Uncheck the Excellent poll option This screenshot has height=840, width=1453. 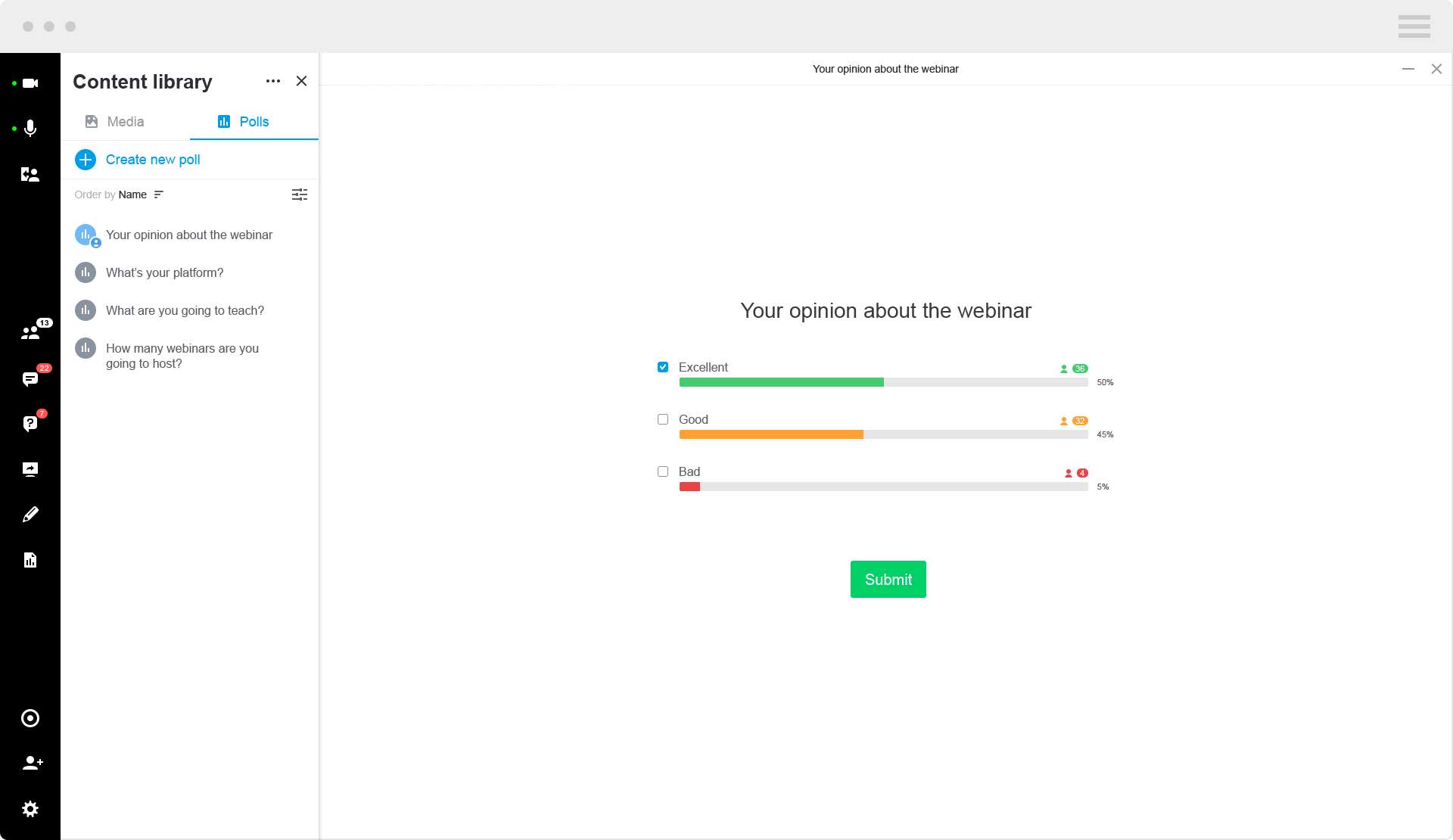point(663,367)
